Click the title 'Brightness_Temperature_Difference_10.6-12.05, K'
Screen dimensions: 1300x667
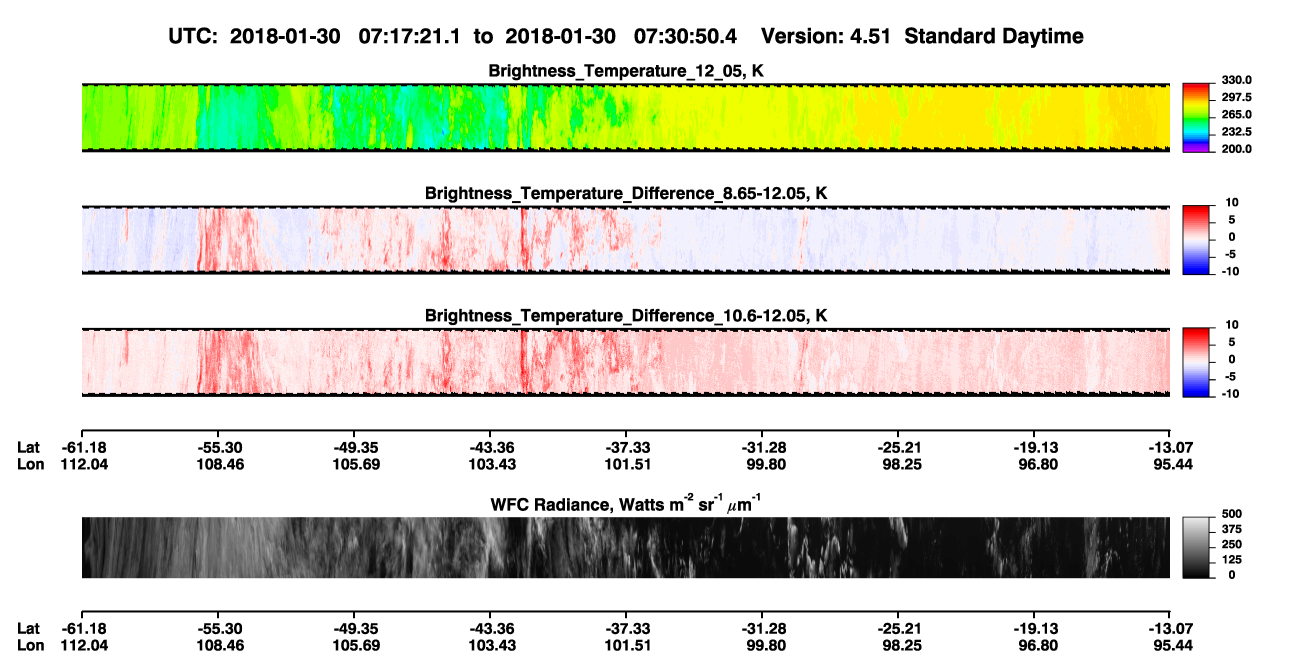coord(627,316)
